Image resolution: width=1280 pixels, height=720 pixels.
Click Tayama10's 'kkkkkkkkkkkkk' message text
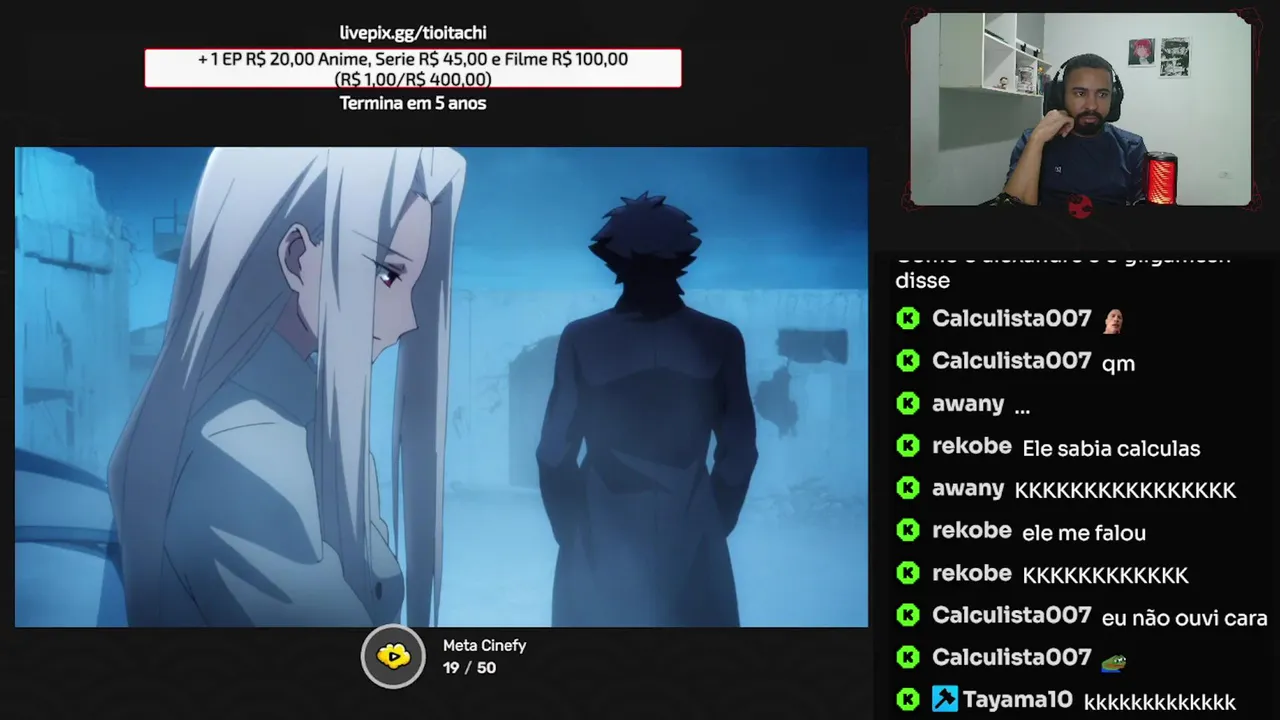(1160, 703)
